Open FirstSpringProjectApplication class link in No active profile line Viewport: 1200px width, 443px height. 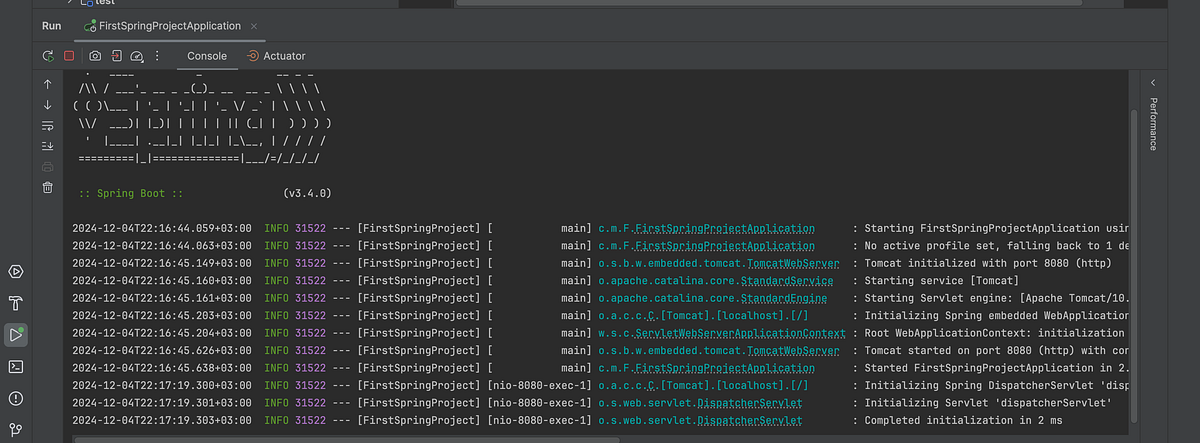pyautogui.click(x=724, y=246)
